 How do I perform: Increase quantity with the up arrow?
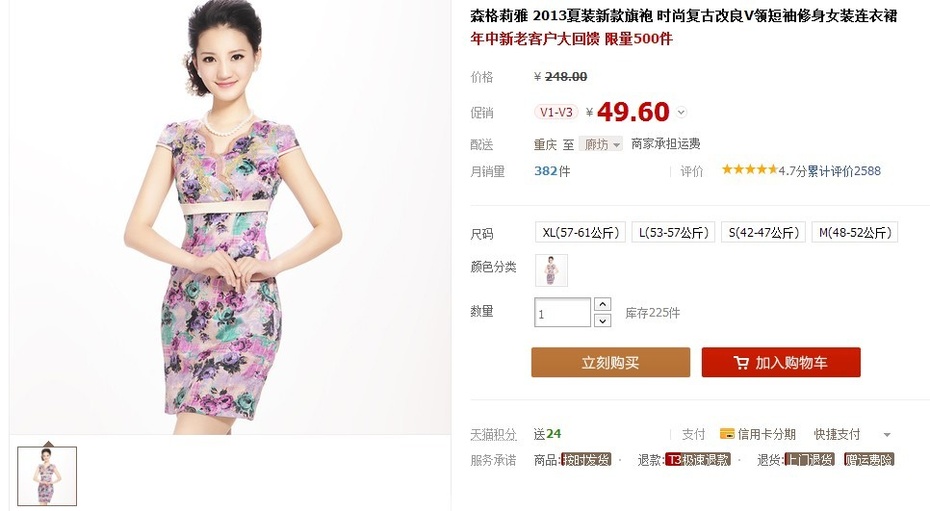point(602,304)
